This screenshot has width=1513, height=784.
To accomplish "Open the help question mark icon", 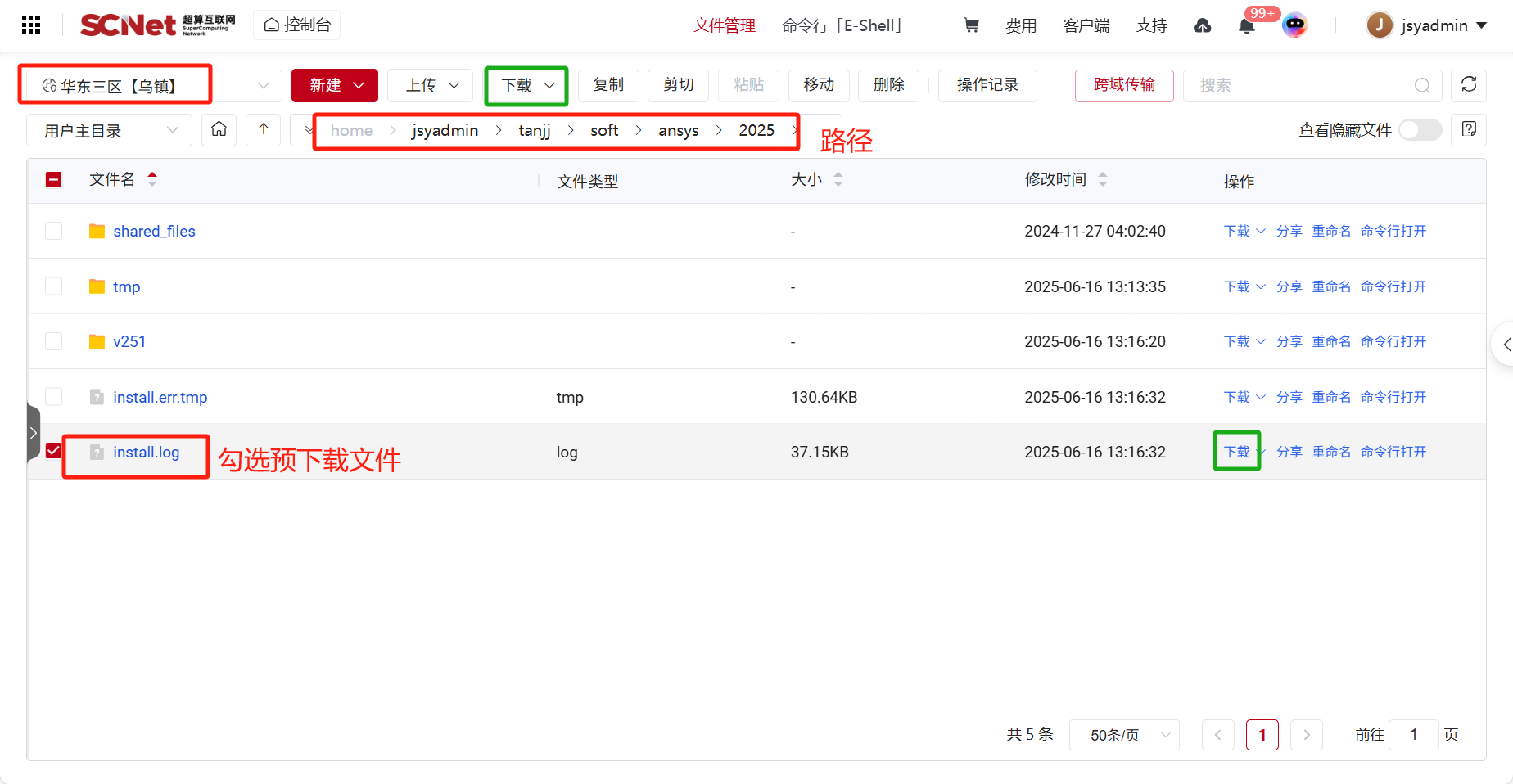I will point(1469,130).
